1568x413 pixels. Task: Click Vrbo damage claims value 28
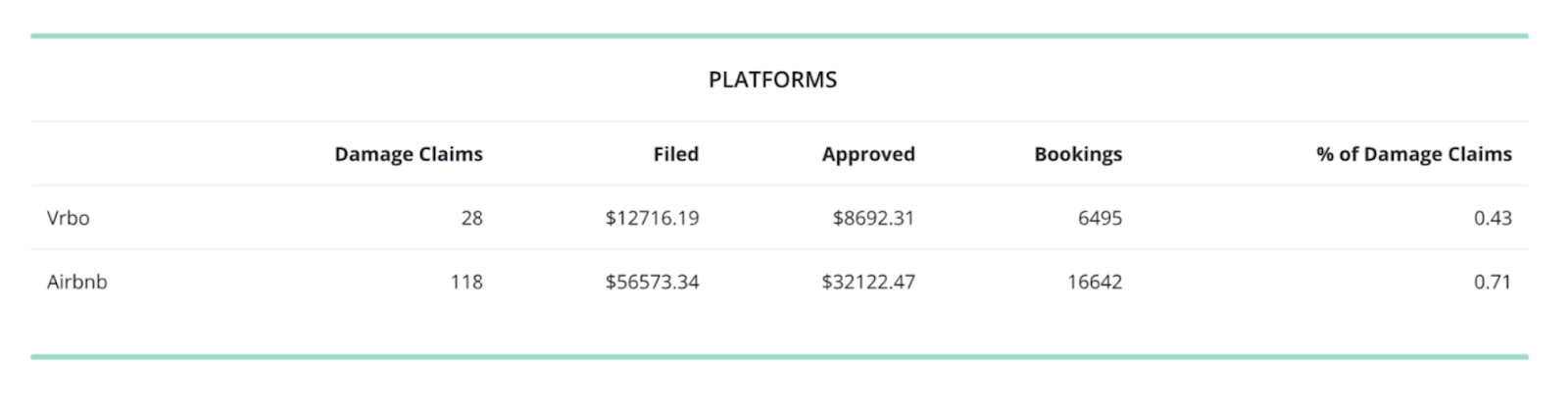tap(471, 218)
